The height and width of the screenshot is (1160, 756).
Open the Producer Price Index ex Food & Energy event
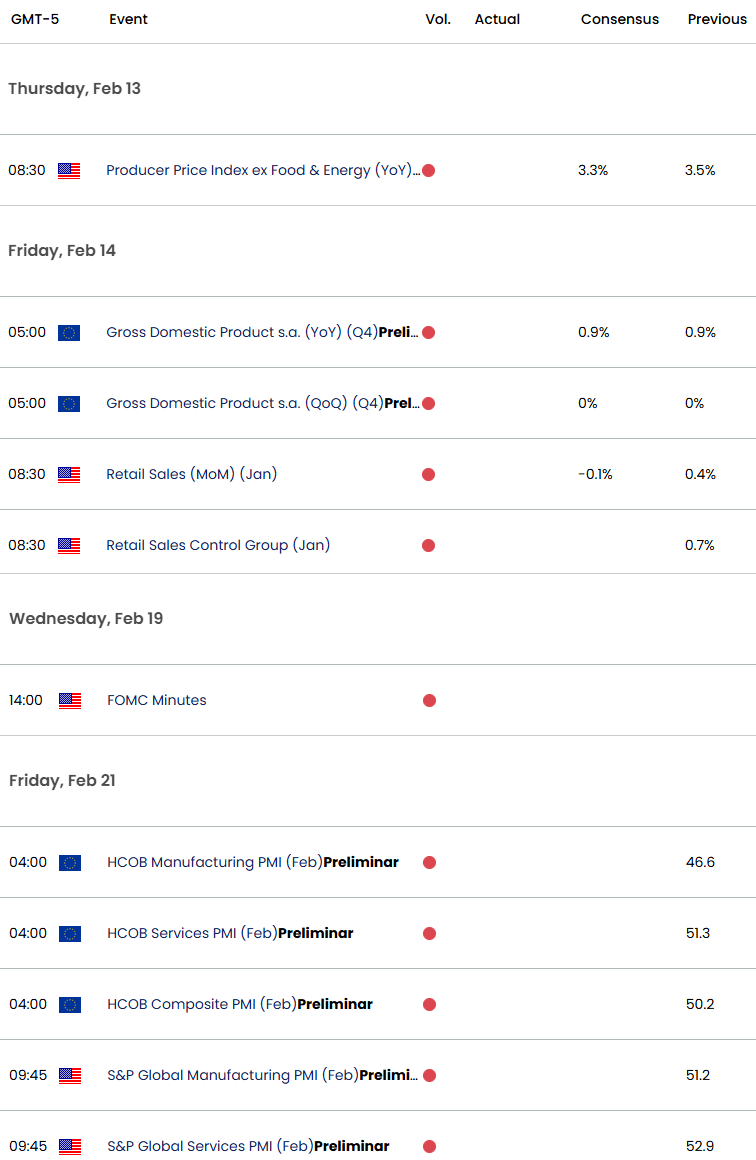point(260,171)
